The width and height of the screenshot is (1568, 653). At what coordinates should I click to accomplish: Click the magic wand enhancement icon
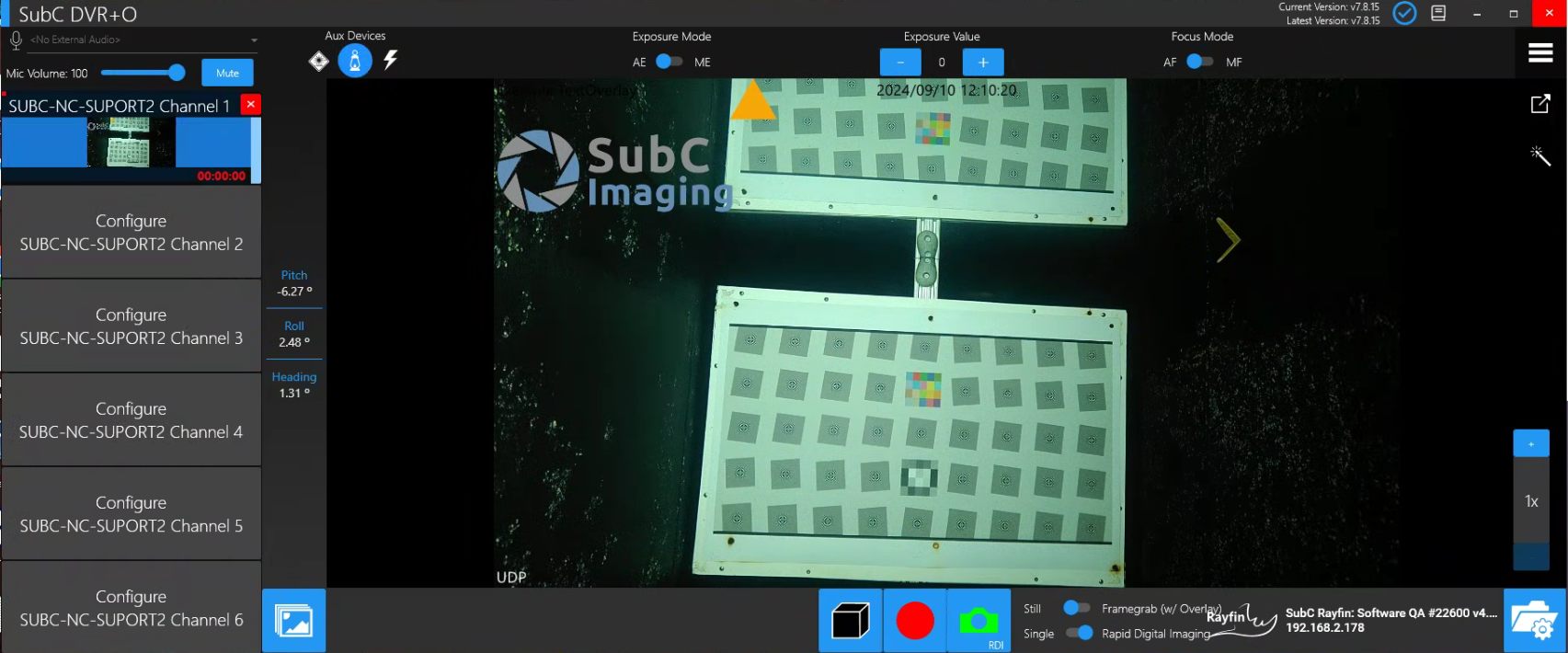click(x=1539, y=155)
